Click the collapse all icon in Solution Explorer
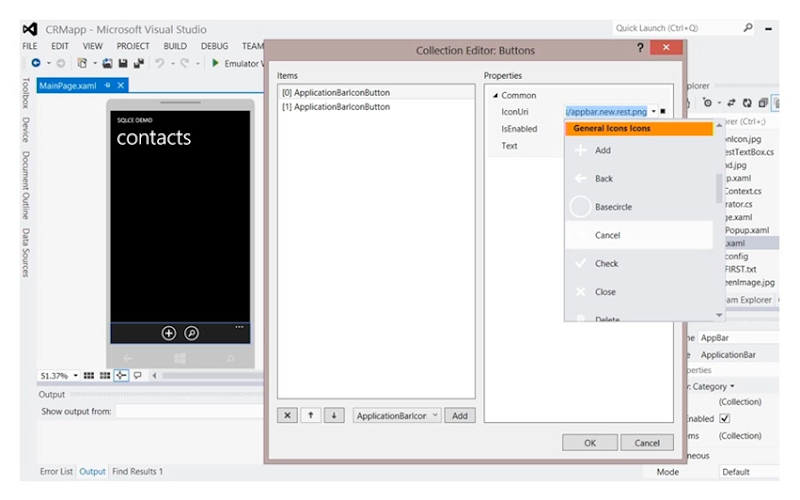Screen dimensions: 800x500 click(x=763, y=103)
